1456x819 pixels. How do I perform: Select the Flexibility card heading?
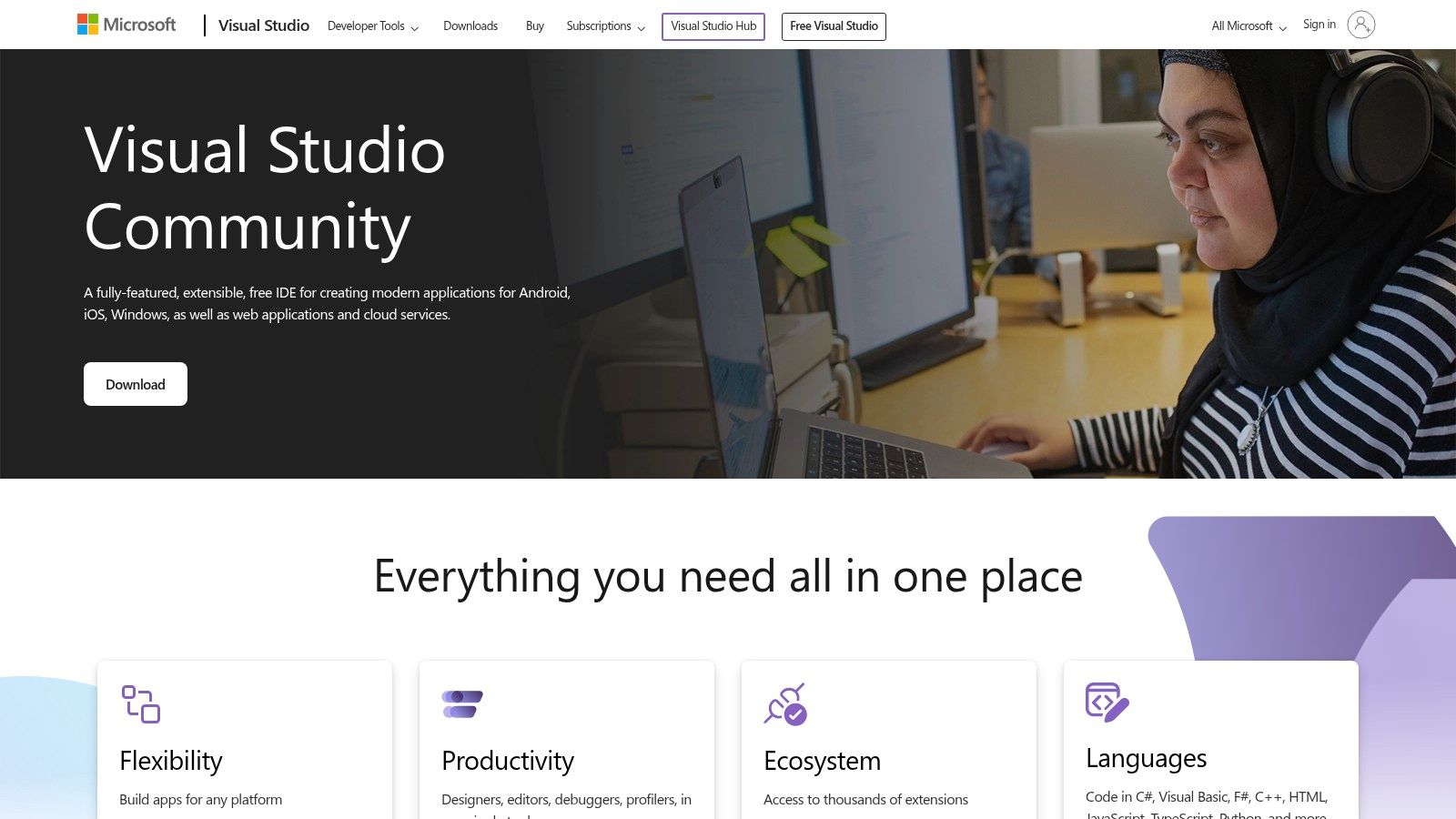point(171,761)
